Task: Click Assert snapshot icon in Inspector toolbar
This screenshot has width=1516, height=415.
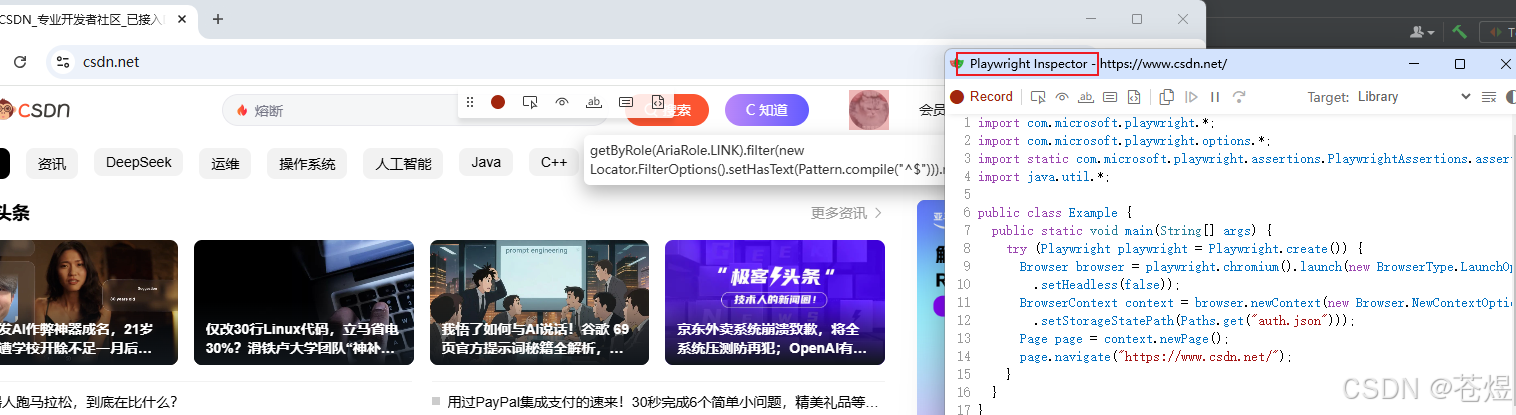Action: coord(1134,97)
